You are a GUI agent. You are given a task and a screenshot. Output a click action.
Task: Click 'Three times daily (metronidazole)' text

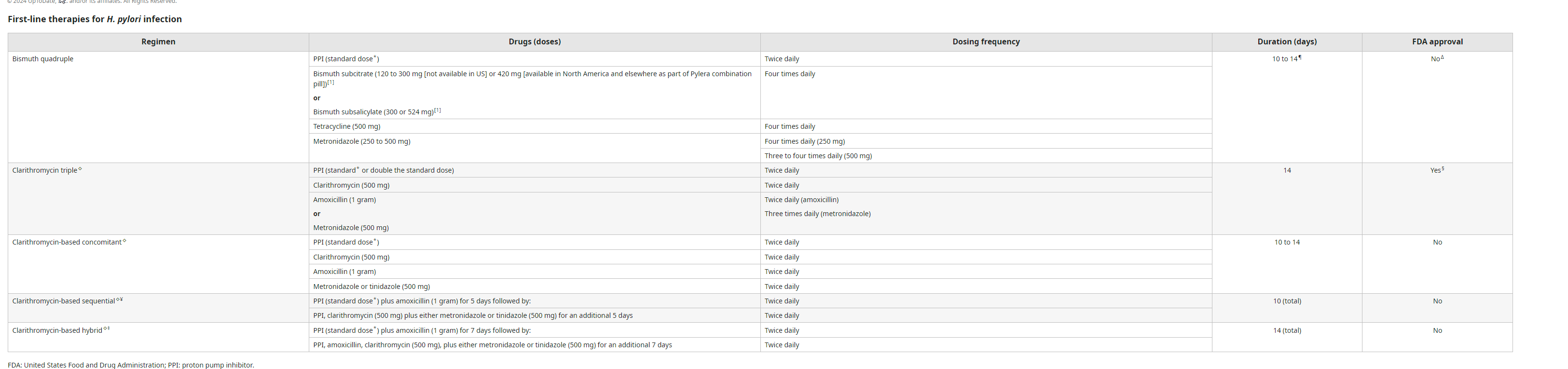click(817, 214)
